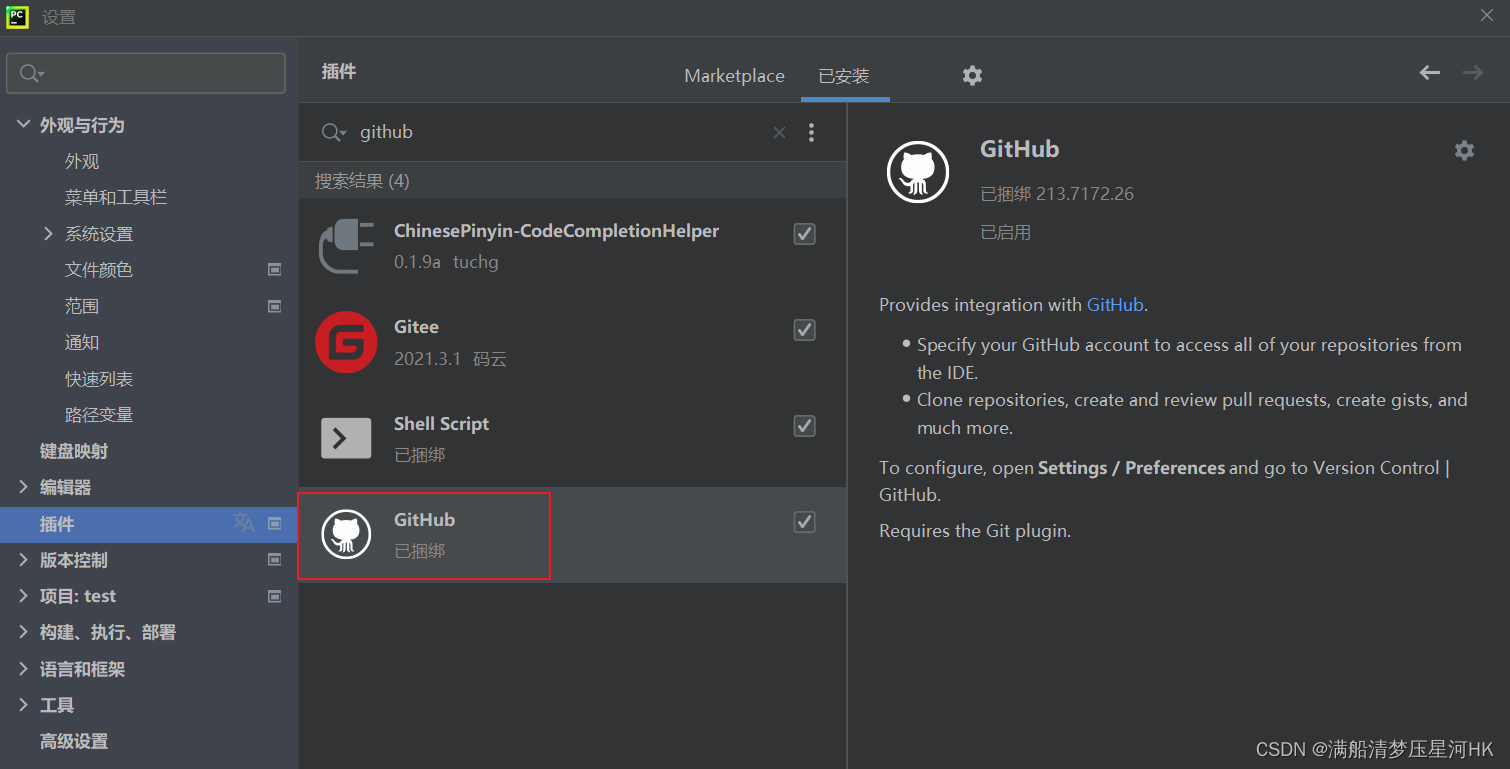Click the PyCharm logo in title bar
Viewport: 1510px width, 769px height.
coord(17,17)
